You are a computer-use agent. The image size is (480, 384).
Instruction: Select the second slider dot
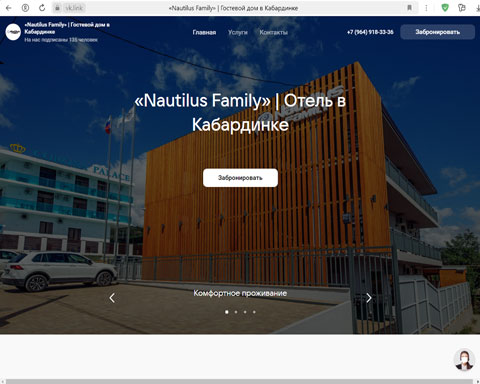(236, 312)
